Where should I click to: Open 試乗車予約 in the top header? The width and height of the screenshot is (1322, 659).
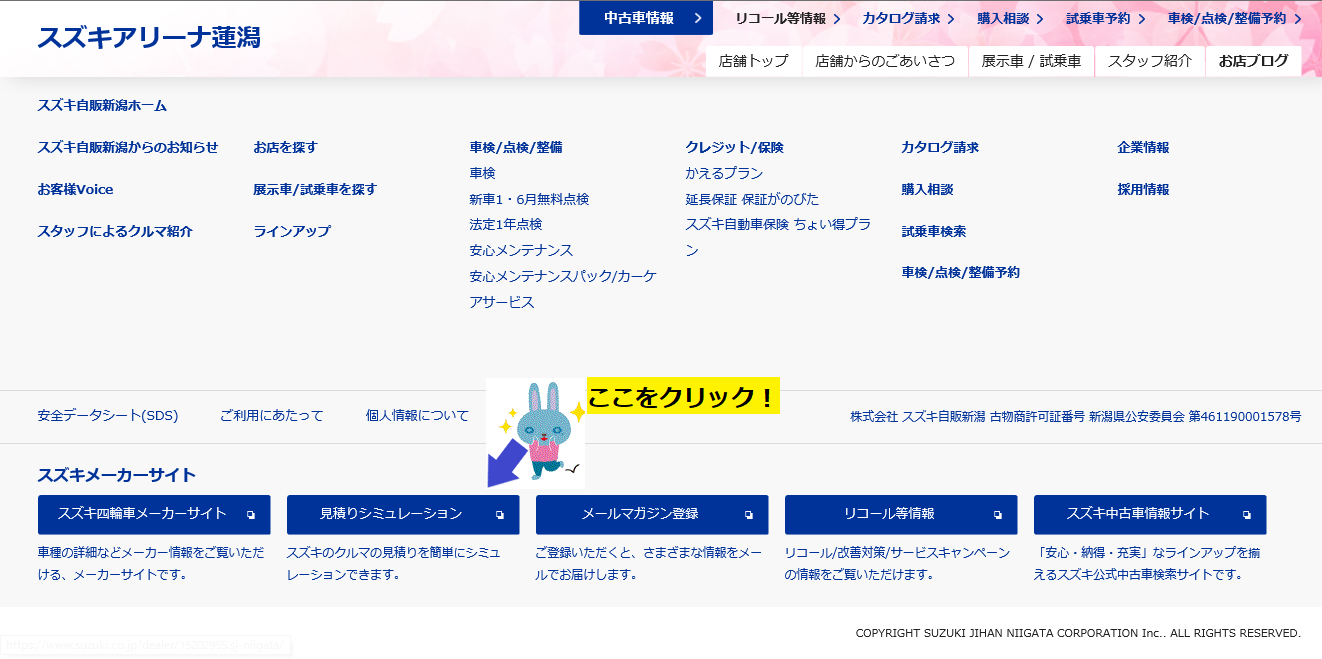coord(1106,18)
